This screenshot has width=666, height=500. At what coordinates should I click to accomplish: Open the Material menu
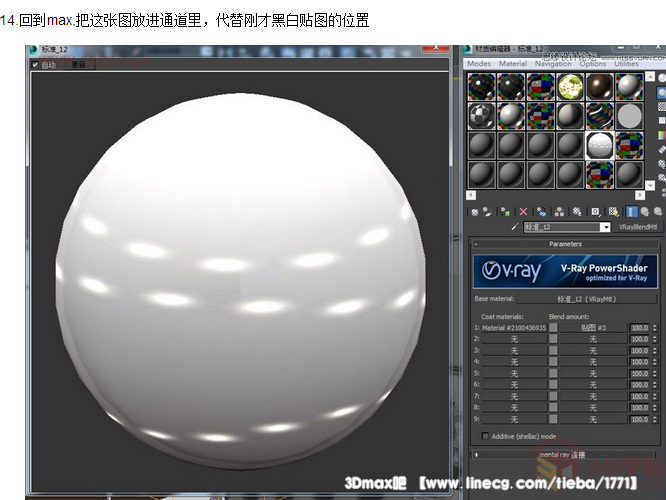[513, 64]
